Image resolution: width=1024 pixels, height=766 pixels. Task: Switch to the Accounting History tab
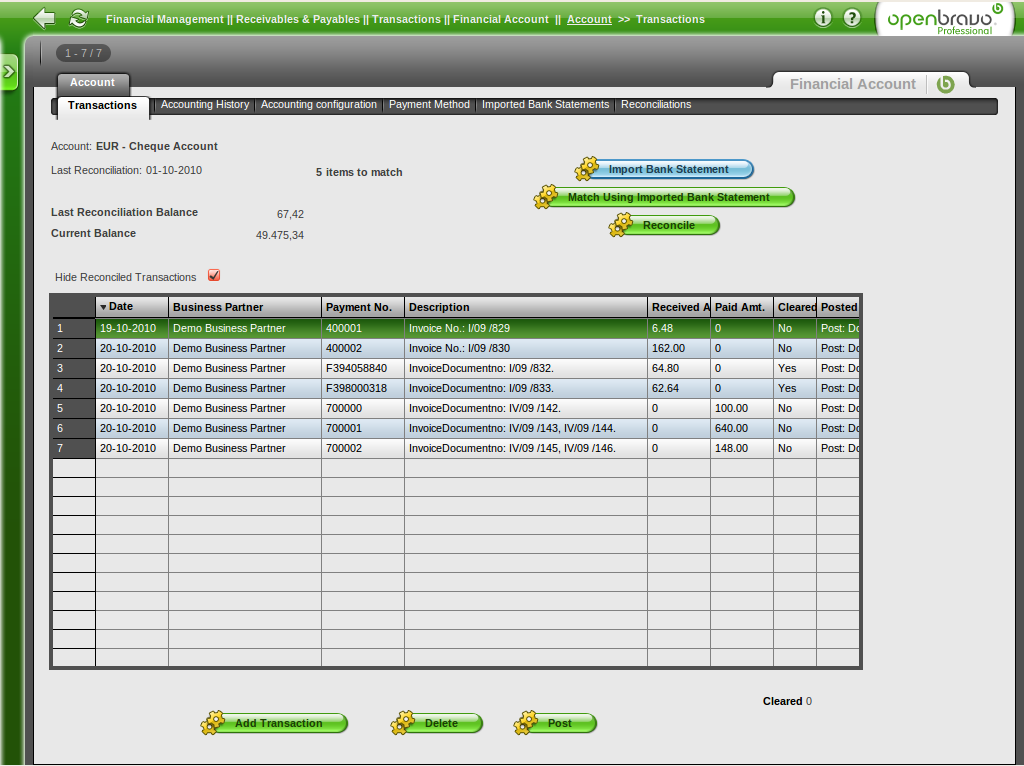point(205,104)
